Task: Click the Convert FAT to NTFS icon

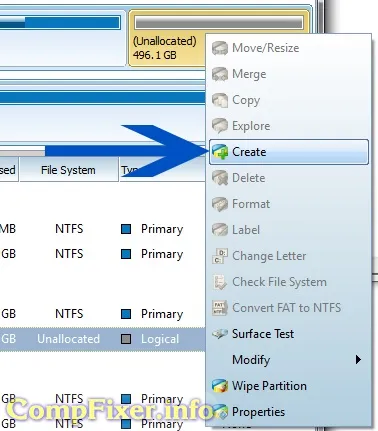Action: (x=220, y=308)
